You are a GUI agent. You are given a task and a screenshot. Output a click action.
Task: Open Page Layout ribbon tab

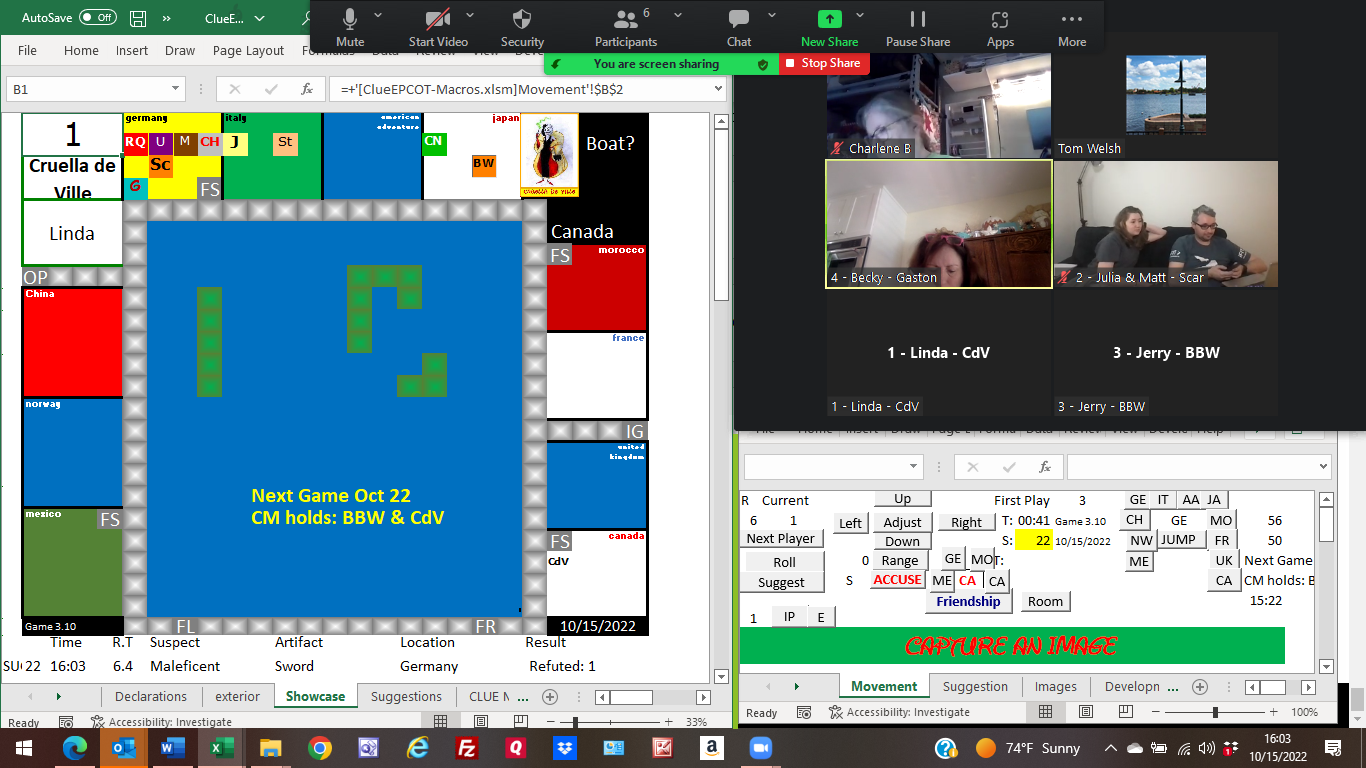pos(248,50)
